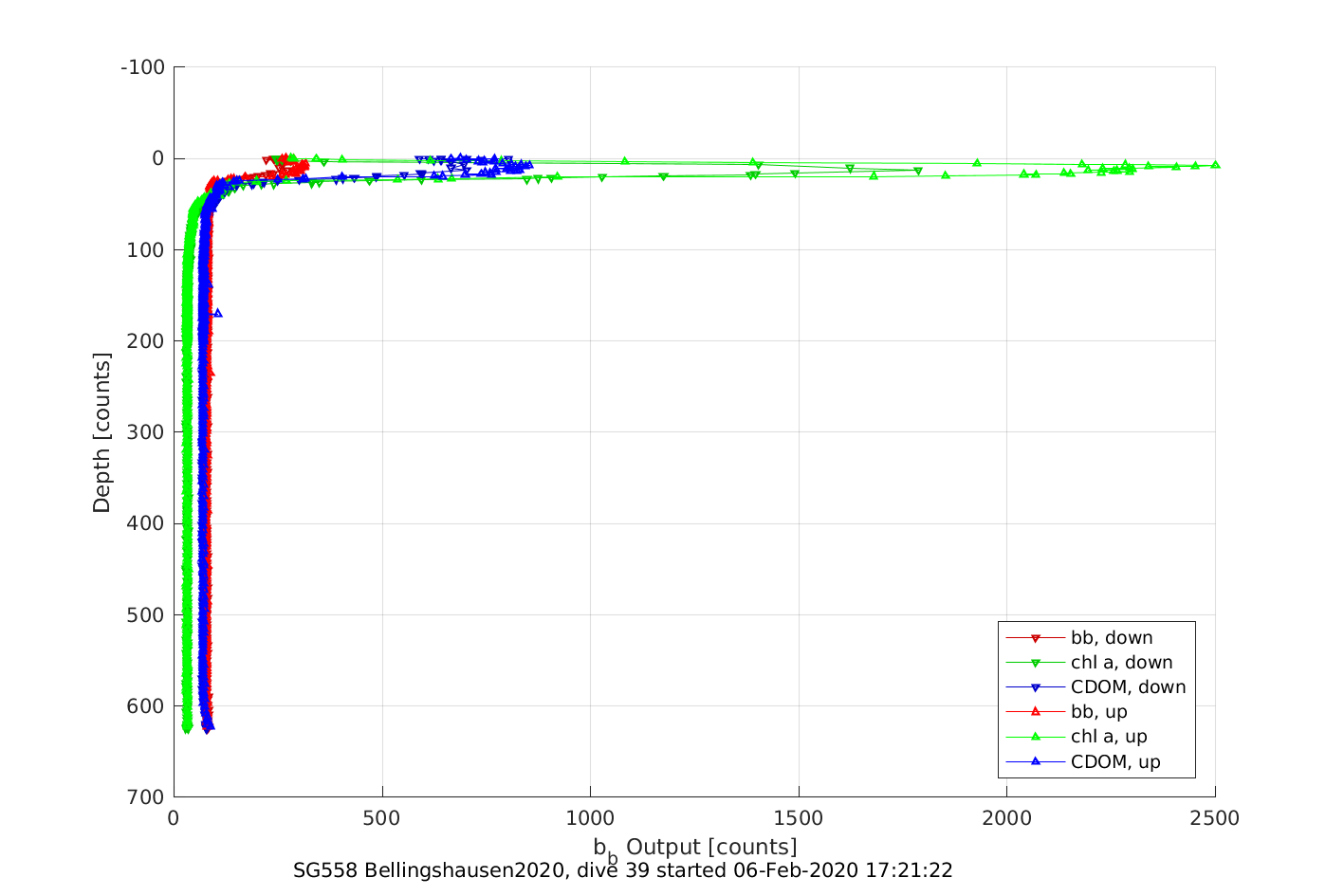This screenshot has width=1344, height=896.
Task: Click the 'bb Output [counts]' x-axis label
Action: (695, 849)
